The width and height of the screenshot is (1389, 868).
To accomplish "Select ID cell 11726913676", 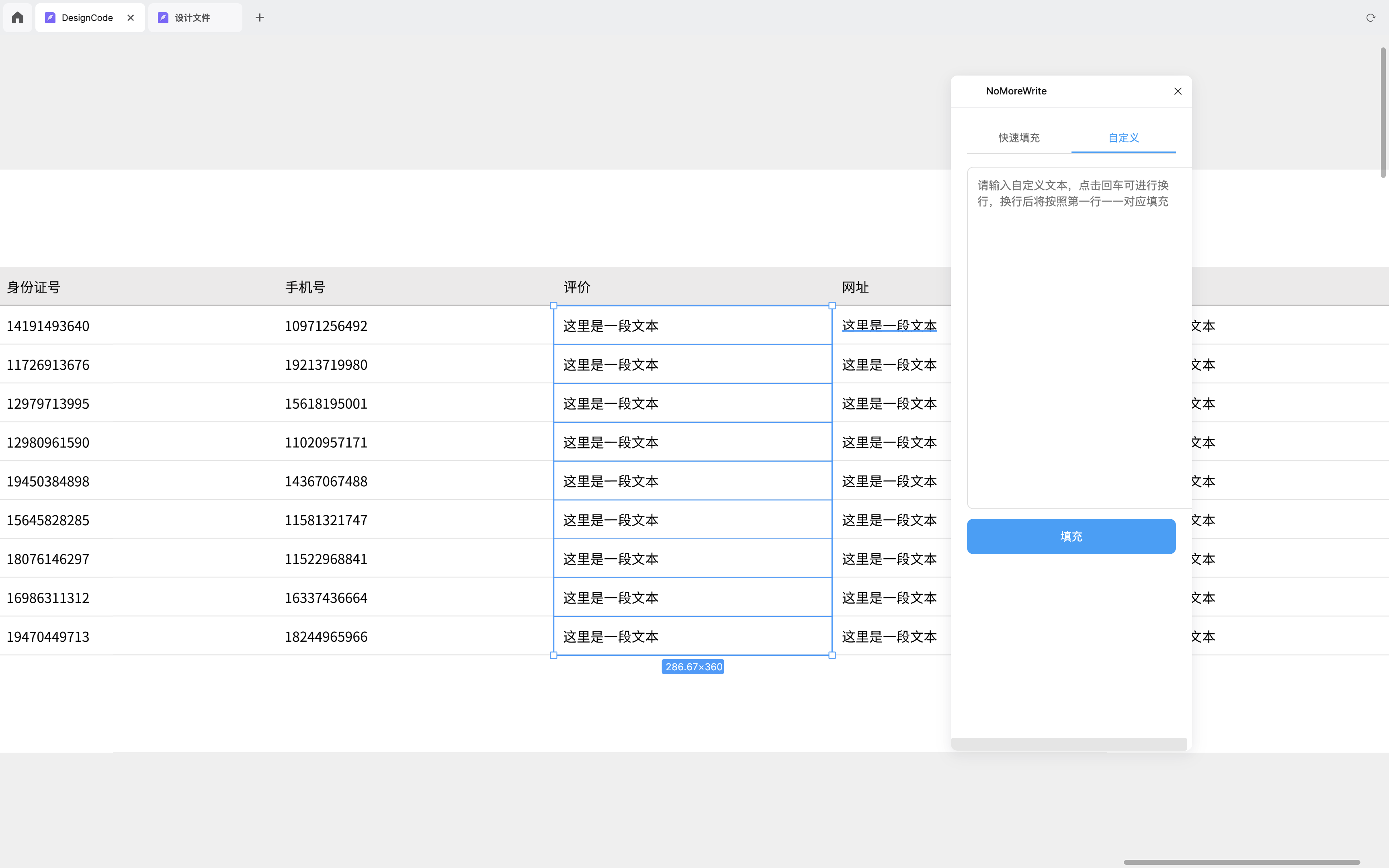I will [x=48, y=364].
